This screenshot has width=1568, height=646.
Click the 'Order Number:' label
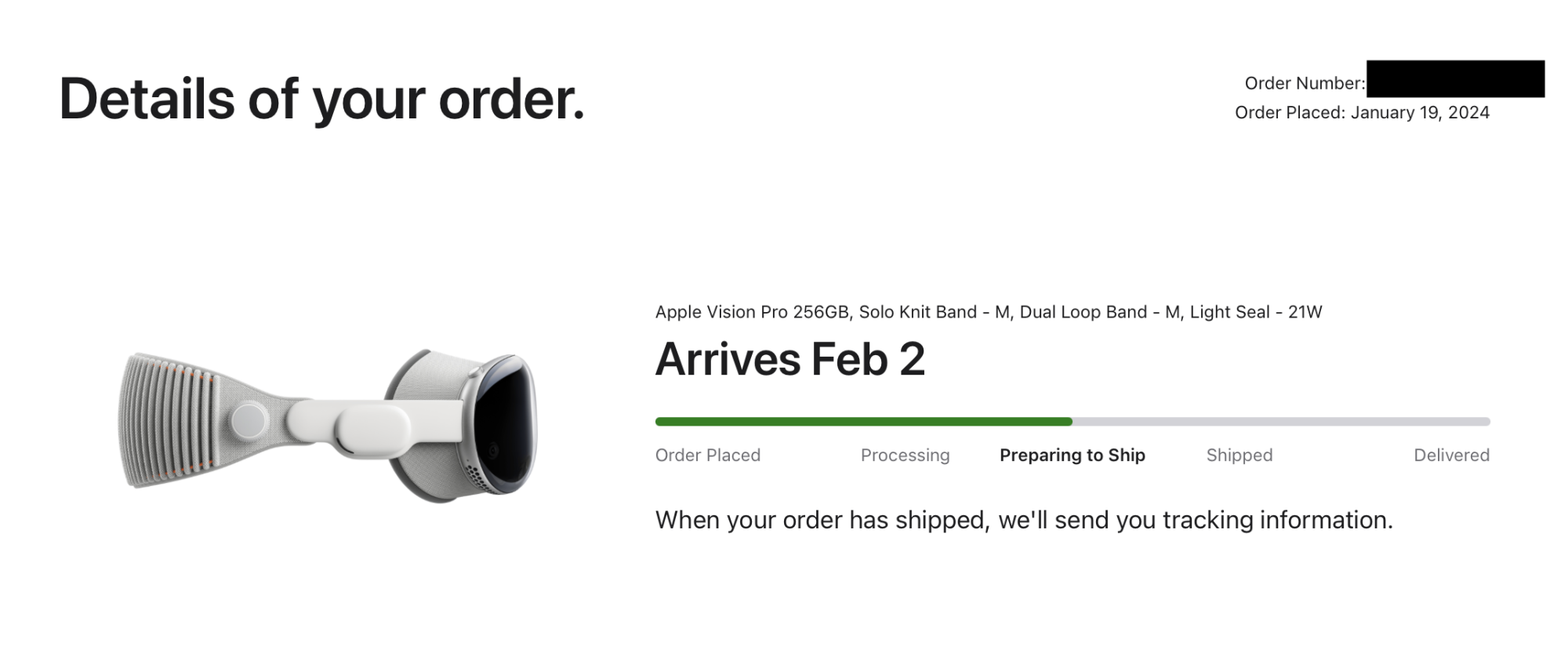click(x=1305, y=83)
